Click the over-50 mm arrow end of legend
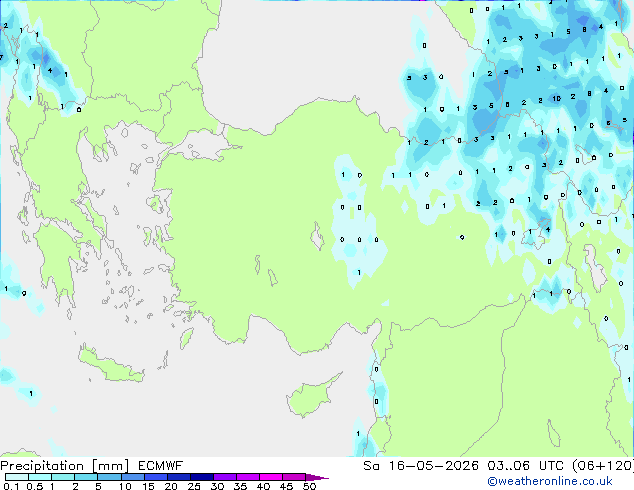 tap(317, 477)
